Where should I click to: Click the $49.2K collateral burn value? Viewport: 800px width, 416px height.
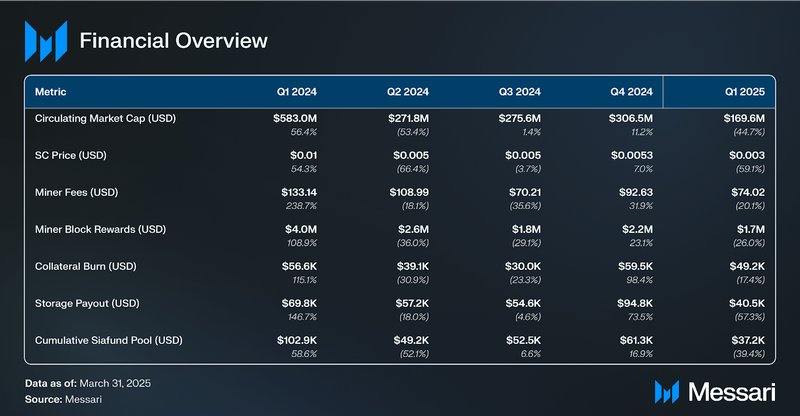(x=747, y=266)
